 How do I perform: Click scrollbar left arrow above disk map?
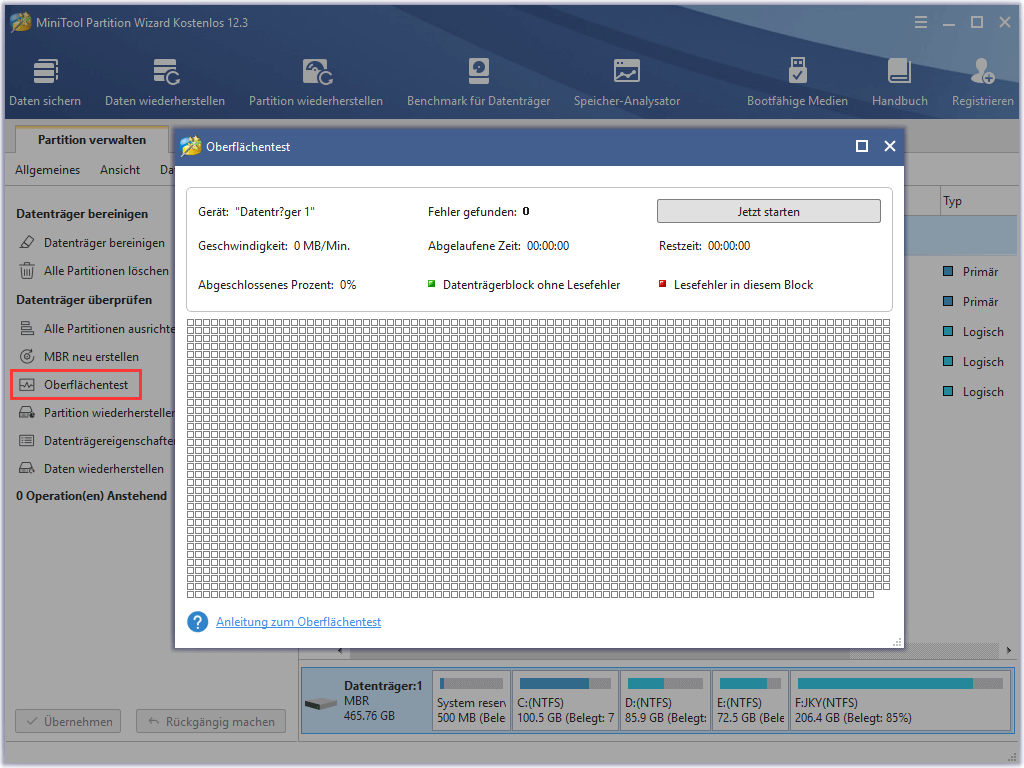(340, 651)
